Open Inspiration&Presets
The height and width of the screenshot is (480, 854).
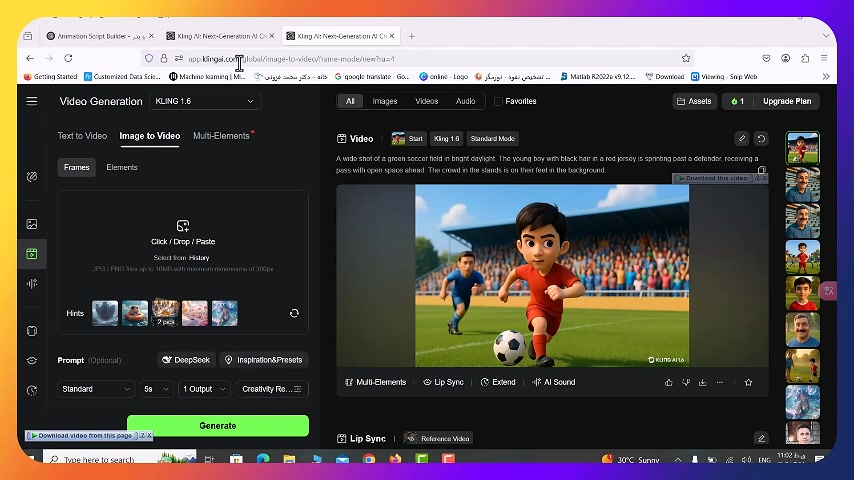coord(264,360)
